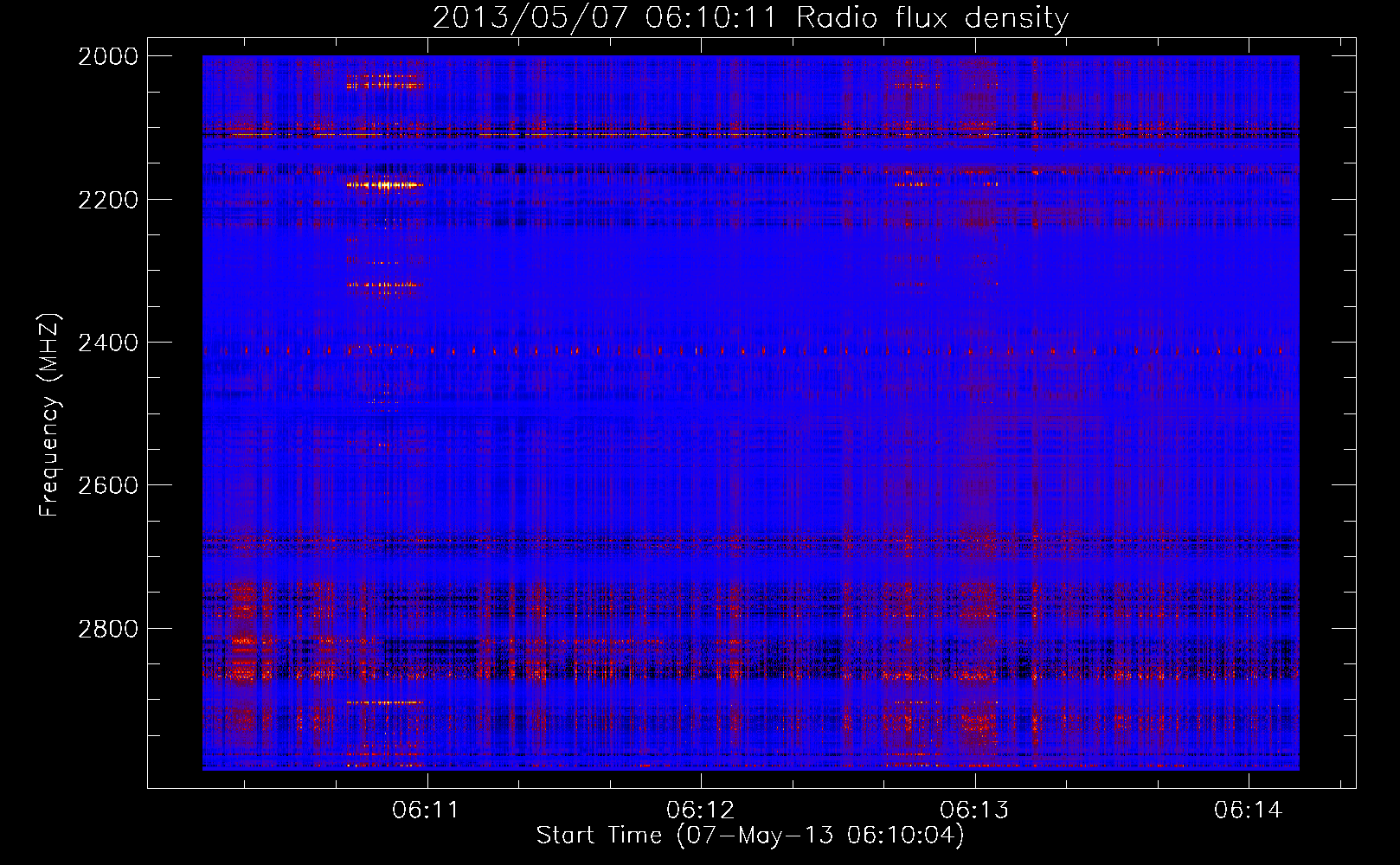Click the 2600 frequency tick label

click(x=108, y=485)
